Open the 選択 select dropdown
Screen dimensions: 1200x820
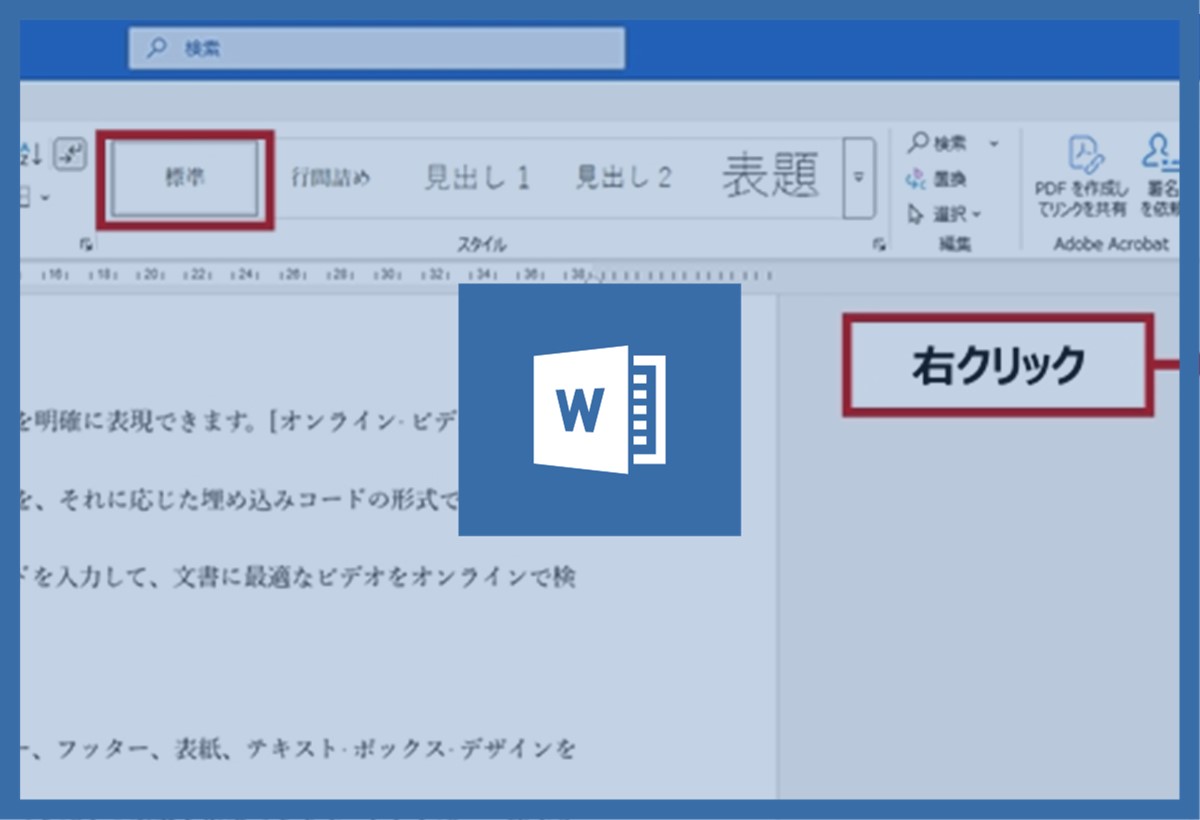[945, 214]
